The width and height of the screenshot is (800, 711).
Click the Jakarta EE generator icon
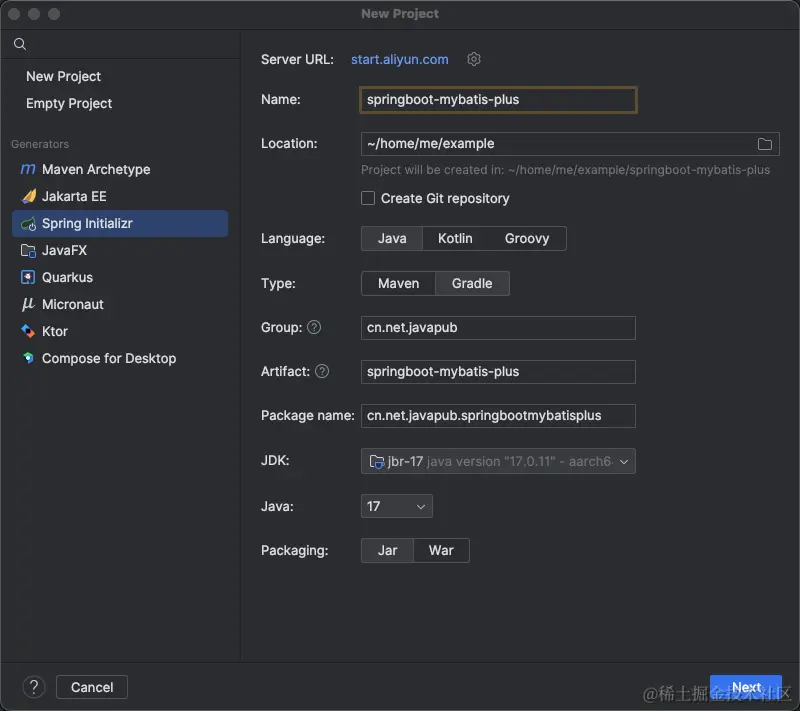tap(28, 197)
